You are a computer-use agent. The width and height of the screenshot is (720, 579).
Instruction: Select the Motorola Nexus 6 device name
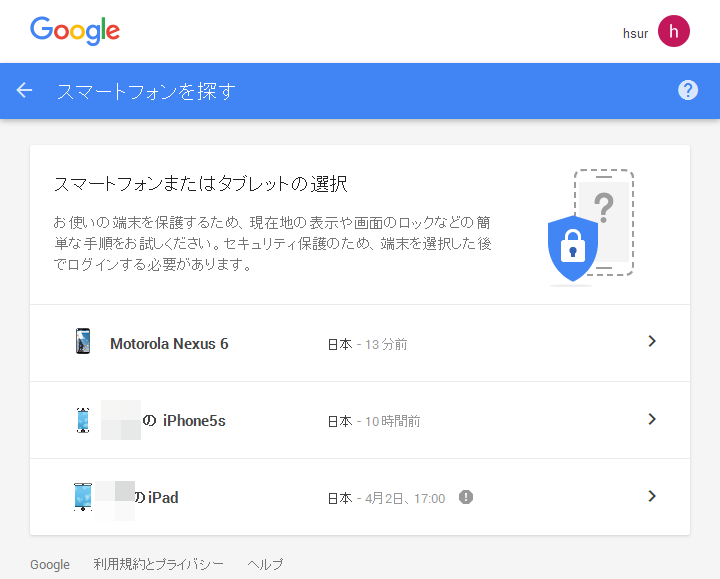click(x=169, y=344)
